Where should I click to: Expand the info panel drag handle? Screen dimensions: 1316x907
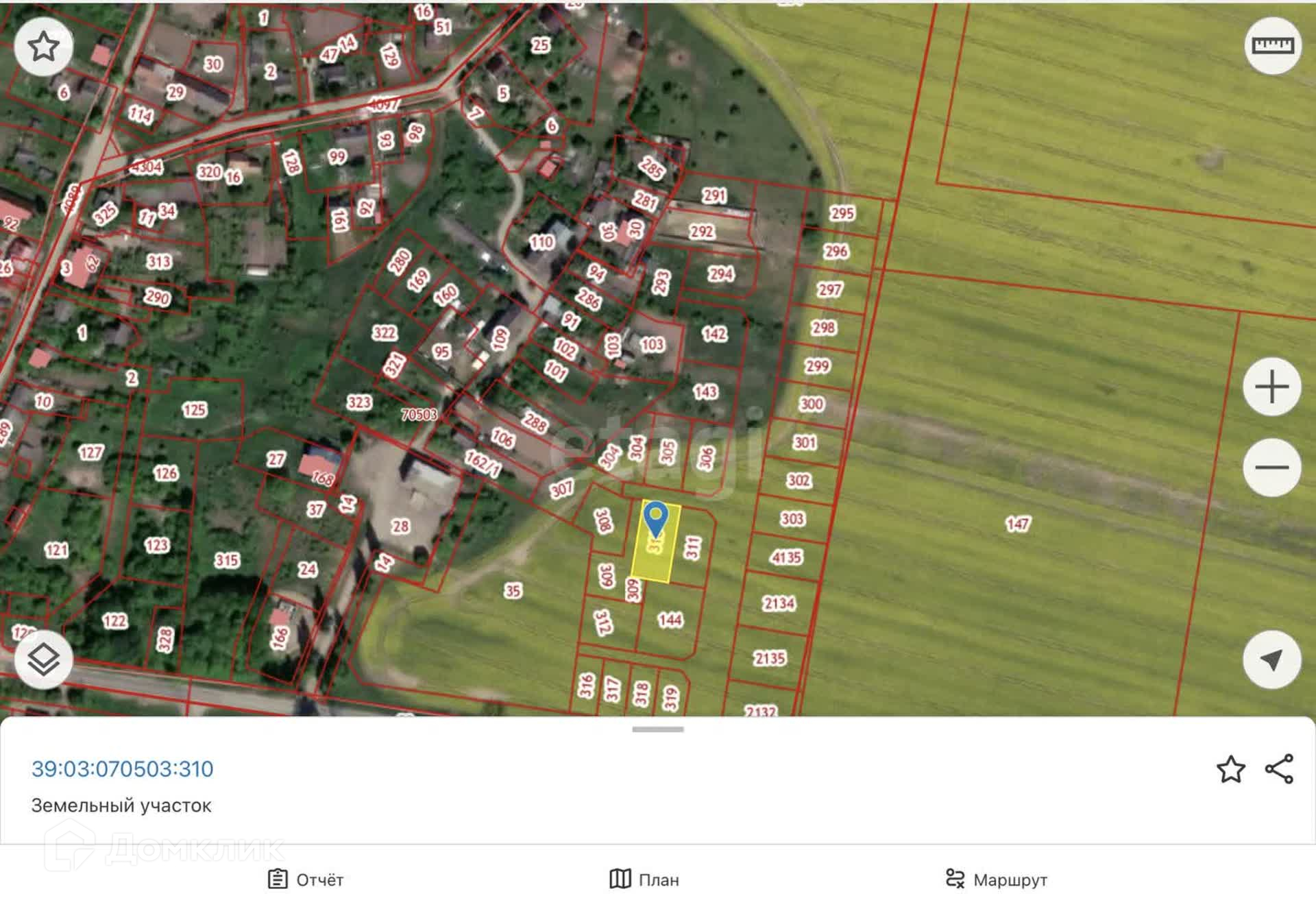coord(657,729)
